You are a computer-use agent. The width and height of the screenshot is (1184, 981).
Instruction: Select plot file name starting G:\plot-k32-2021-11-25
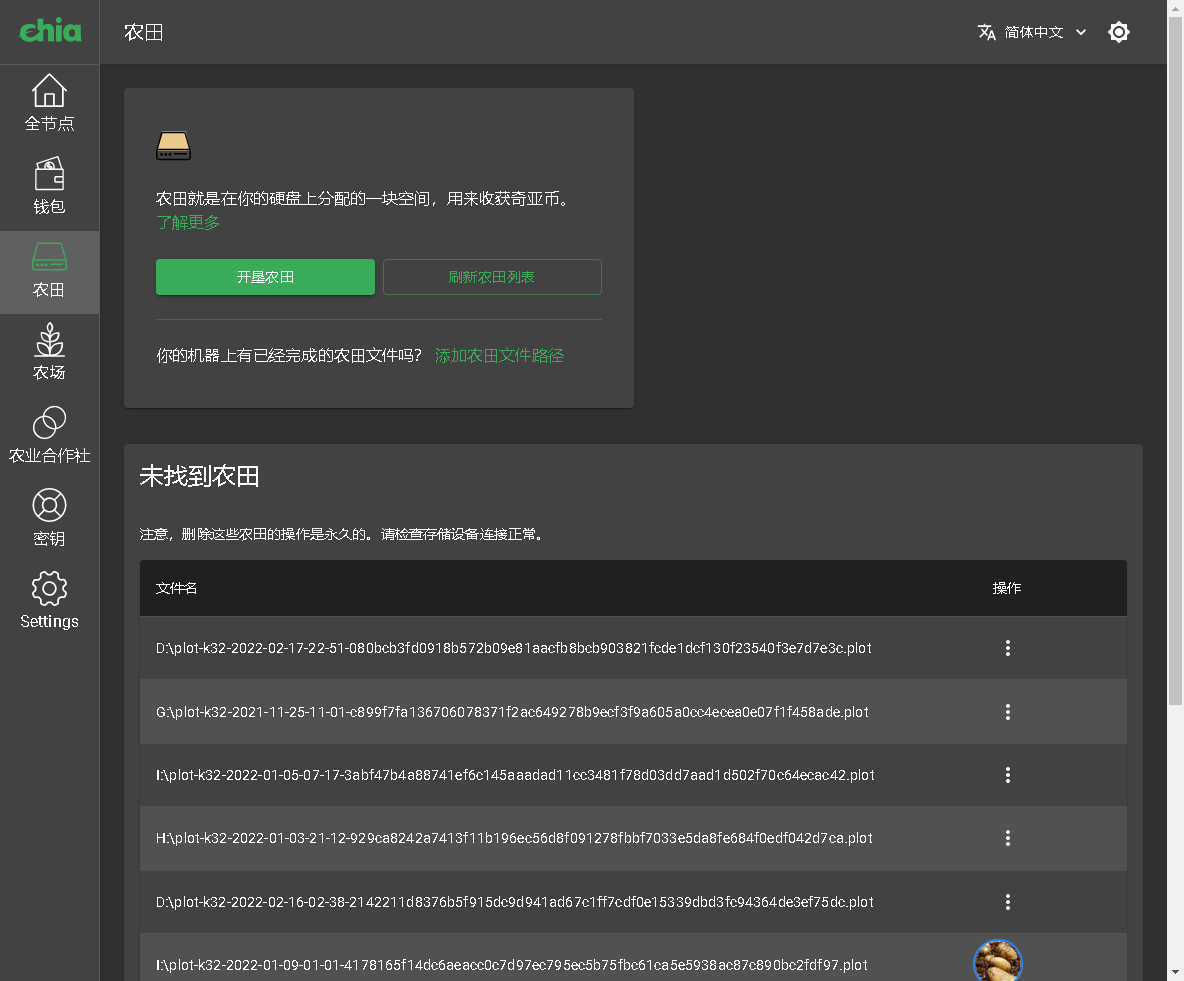click(x=512, y=712)
